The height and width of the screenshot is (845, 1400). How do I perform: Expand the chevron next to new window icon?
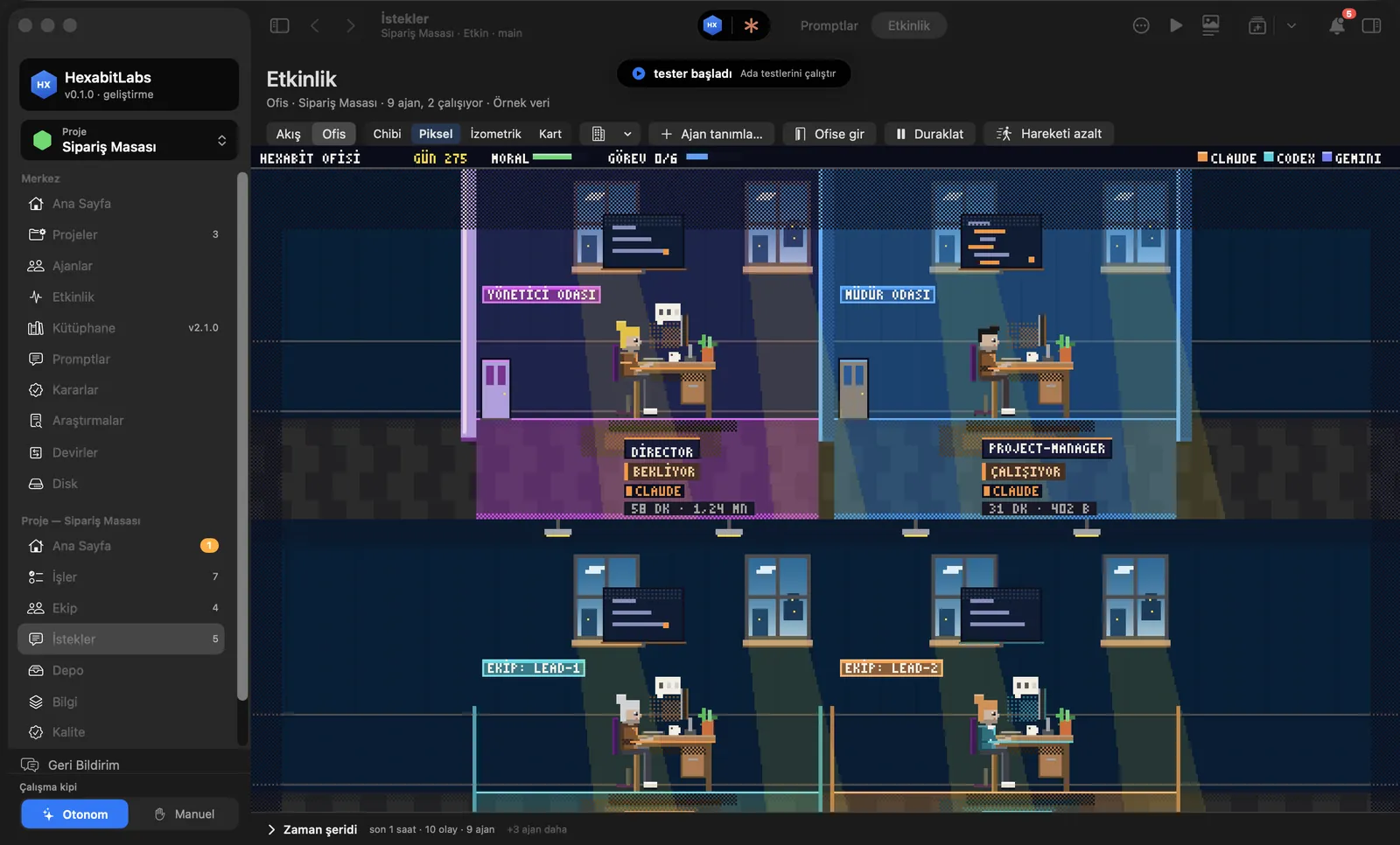coord(1291,25)
